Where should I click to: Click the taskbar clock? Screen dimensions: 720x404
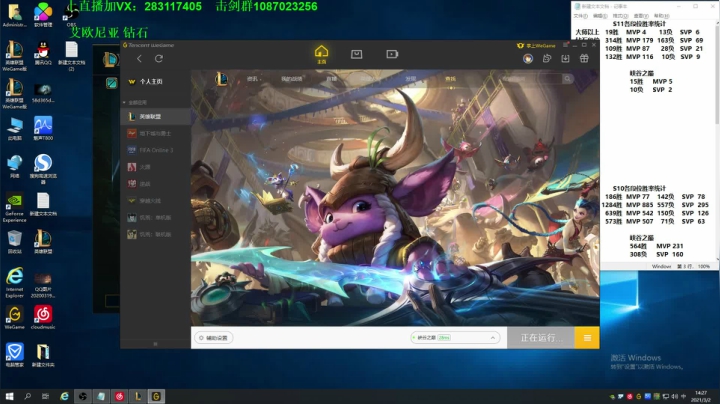click(x=701, y=396)
